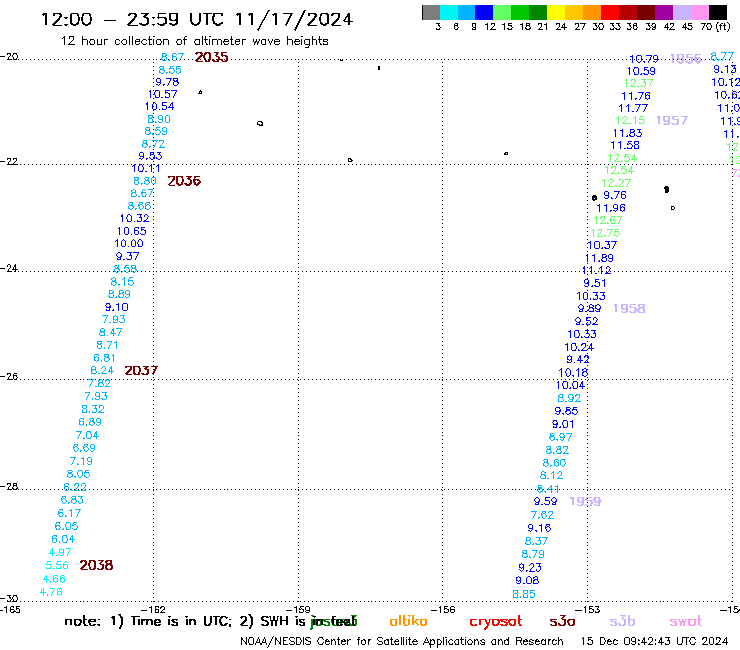Click the wave height value 8.77
Viewport: 740px width, 650px height.
point(722,57)
